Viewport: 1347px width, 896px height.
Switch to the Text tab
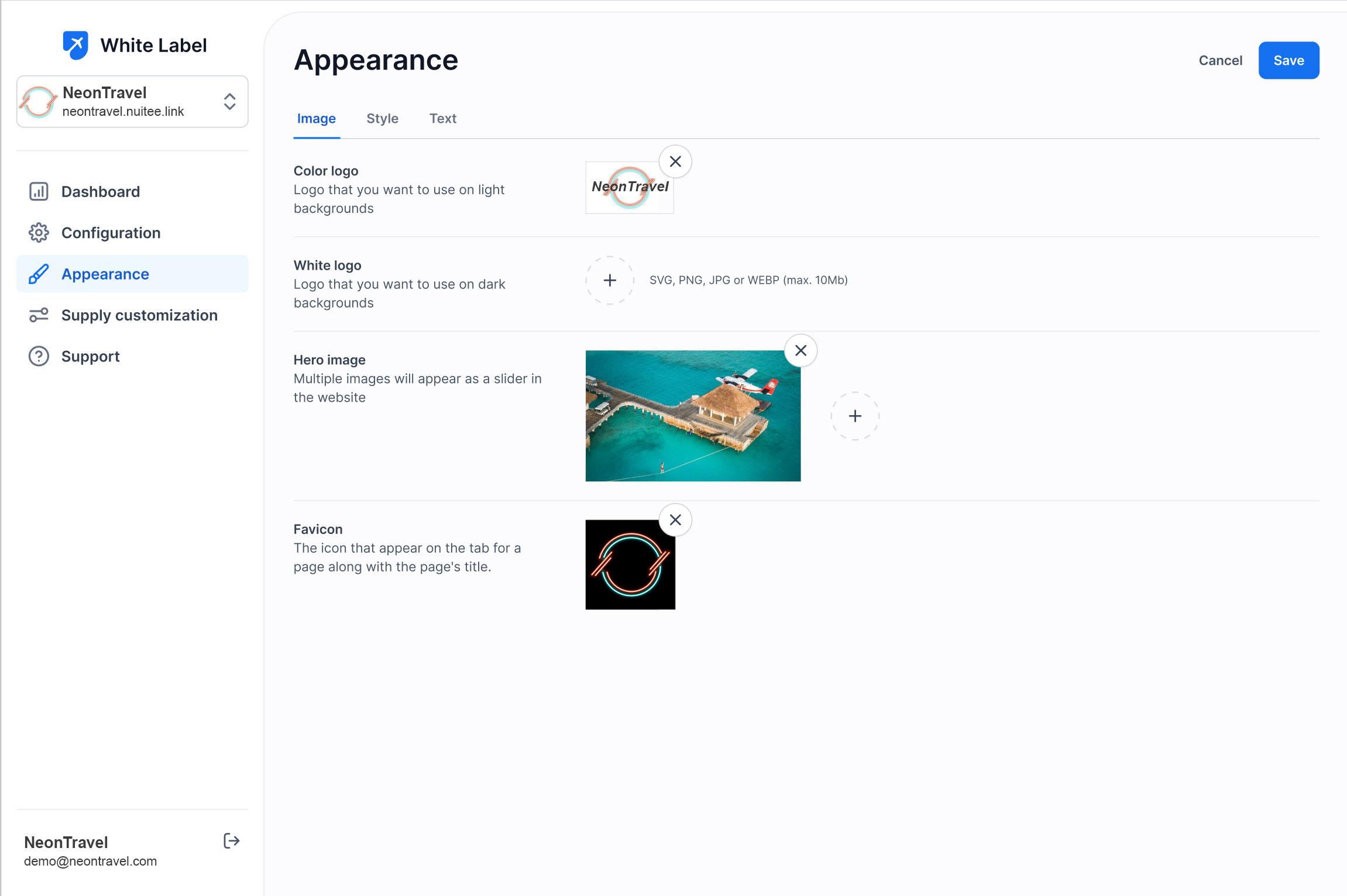[442, 119]
